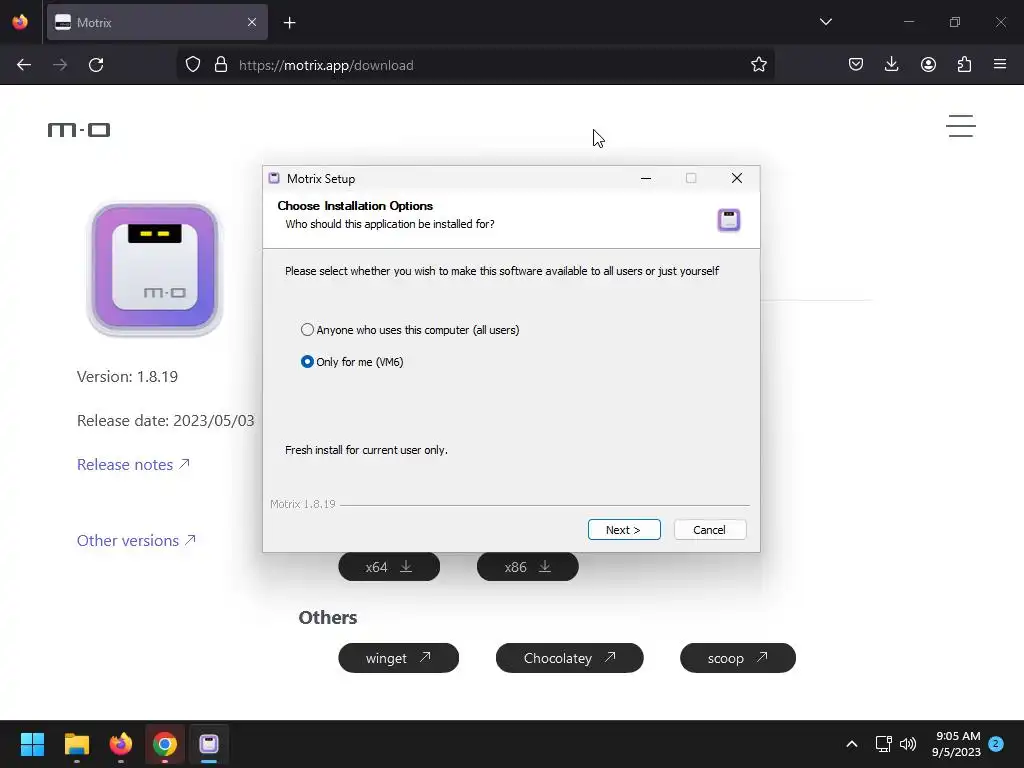
Task: Show hidden system tray icons
Action: coord(852,744)
